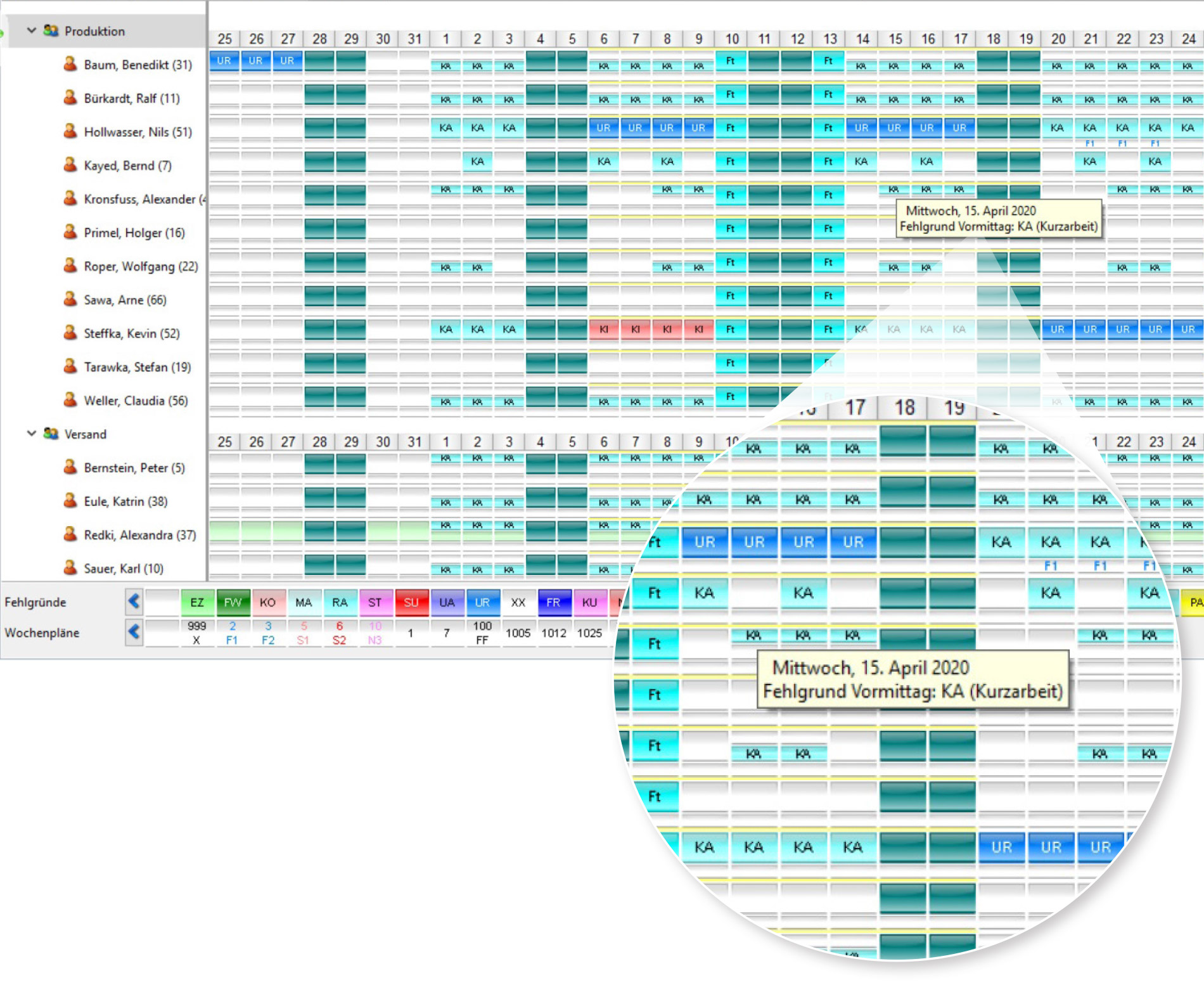Click the person icon for Primel, Holger
The image size is (1204, 985).
pyautogui.click(x=70, y=232)
